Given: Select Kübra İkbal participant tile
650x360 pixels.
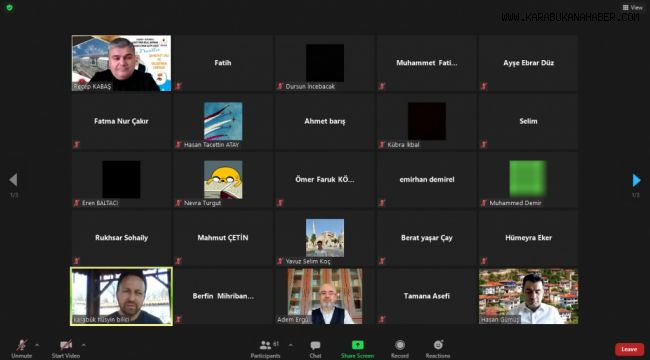Looking at the screenshot, I should click(427, 122).
